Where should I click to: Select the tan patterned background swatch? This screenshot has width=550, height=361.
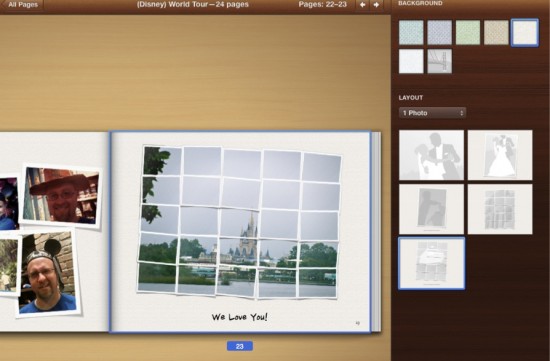pos(496,33)
